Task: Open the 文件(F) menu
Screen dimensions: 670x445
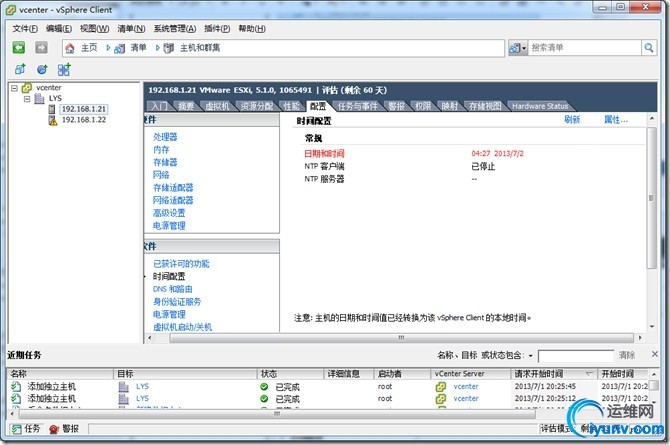Action: (x=25, y=29)
